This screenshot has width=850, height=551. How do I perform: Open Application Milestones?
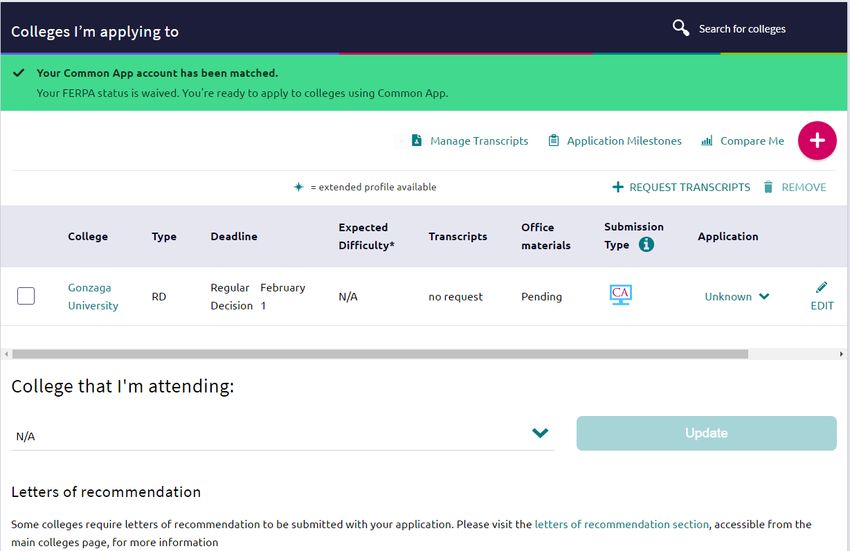click(624, 141)
